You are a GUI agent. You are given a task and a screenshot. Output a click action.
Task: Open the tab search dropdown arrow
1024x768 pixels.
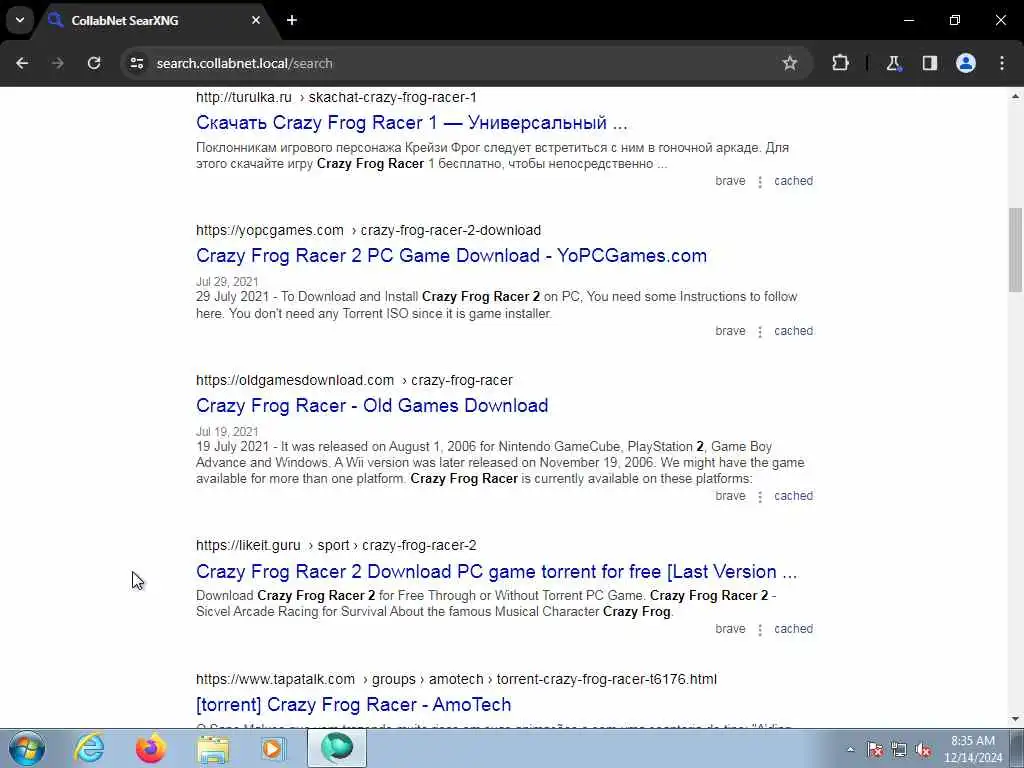[x=20, y=20]
